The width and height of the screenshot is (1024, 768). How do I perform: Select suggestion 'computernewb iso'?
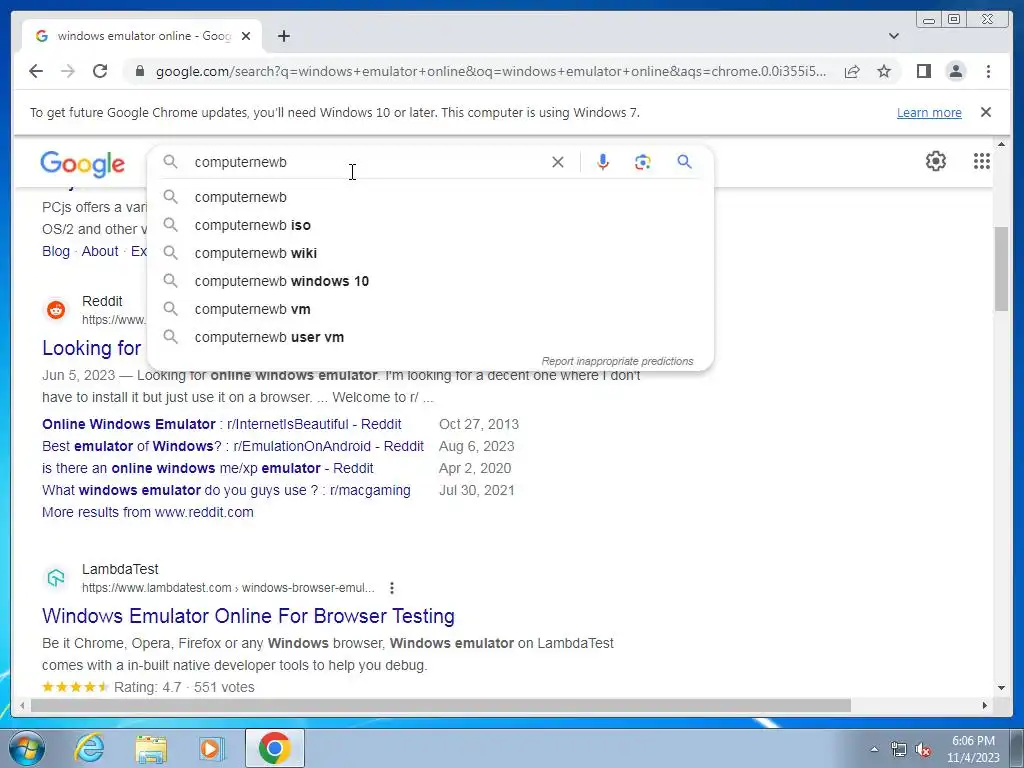pos(430,225)
